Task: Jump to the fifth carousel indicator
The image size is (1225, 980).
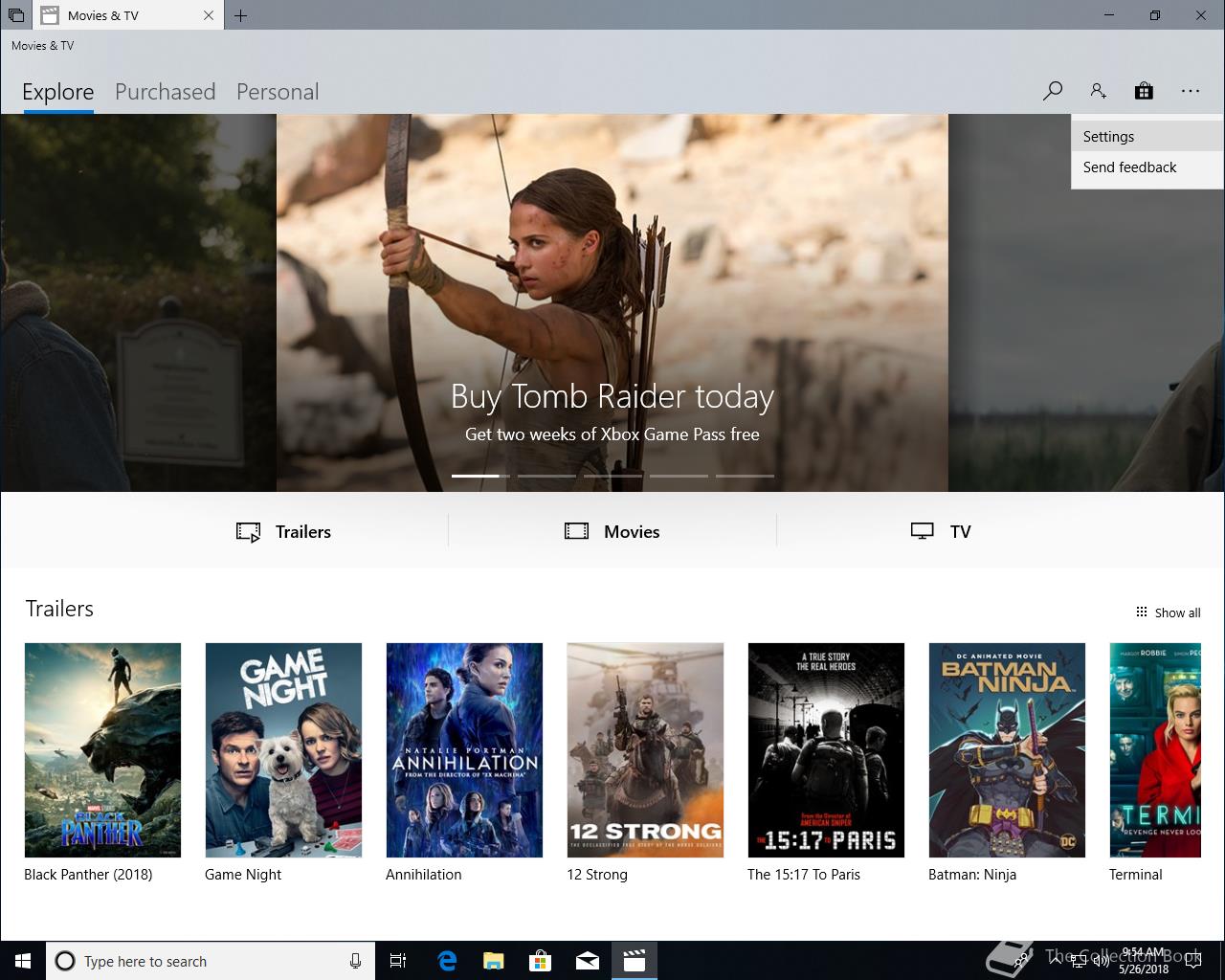Action: 745,476
